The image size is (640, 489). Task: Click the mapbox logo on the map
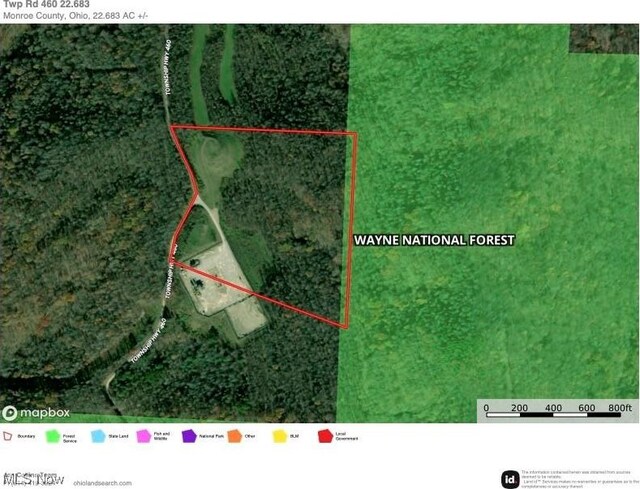[x=36, y=413]
